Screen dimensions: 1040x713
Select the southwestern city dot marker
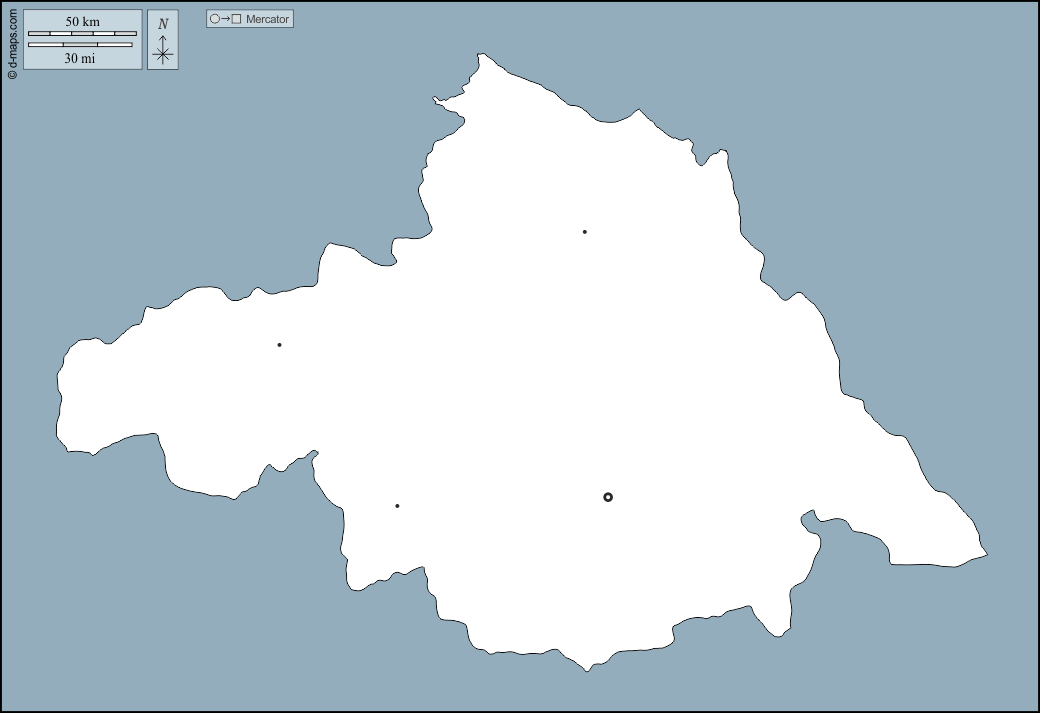[x=397, y=506]
